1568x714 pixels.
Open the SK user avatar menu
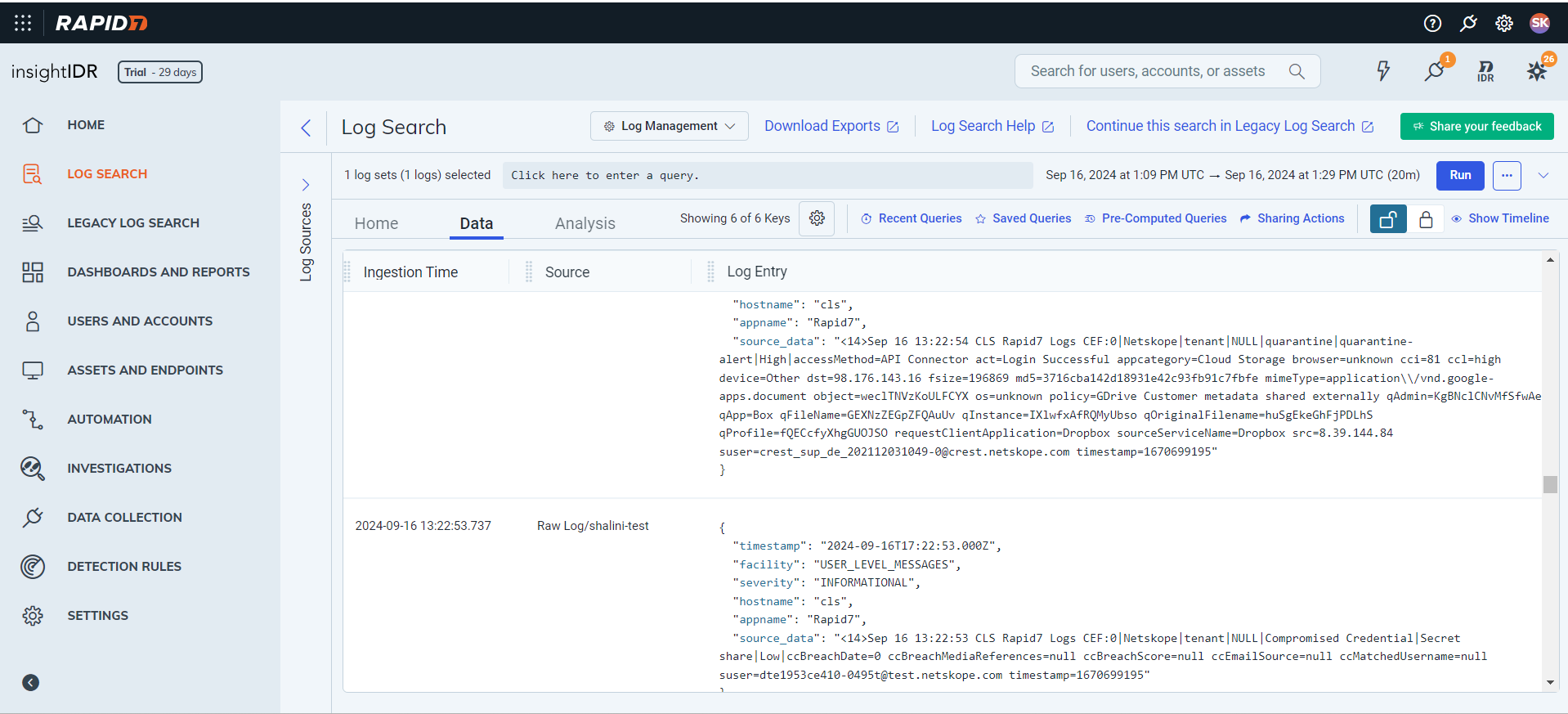[1539, 23]
